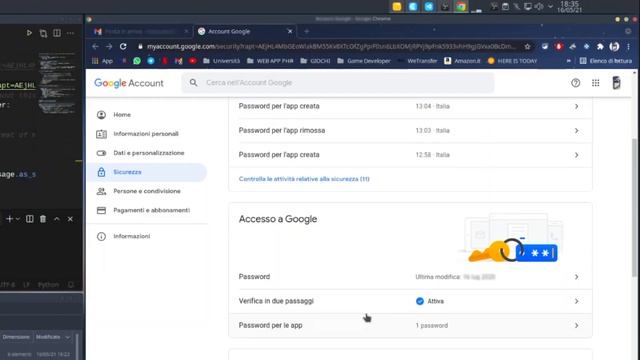Close the Account Google tab
This screenshot has height=360, width=640.
click(290, 31)
